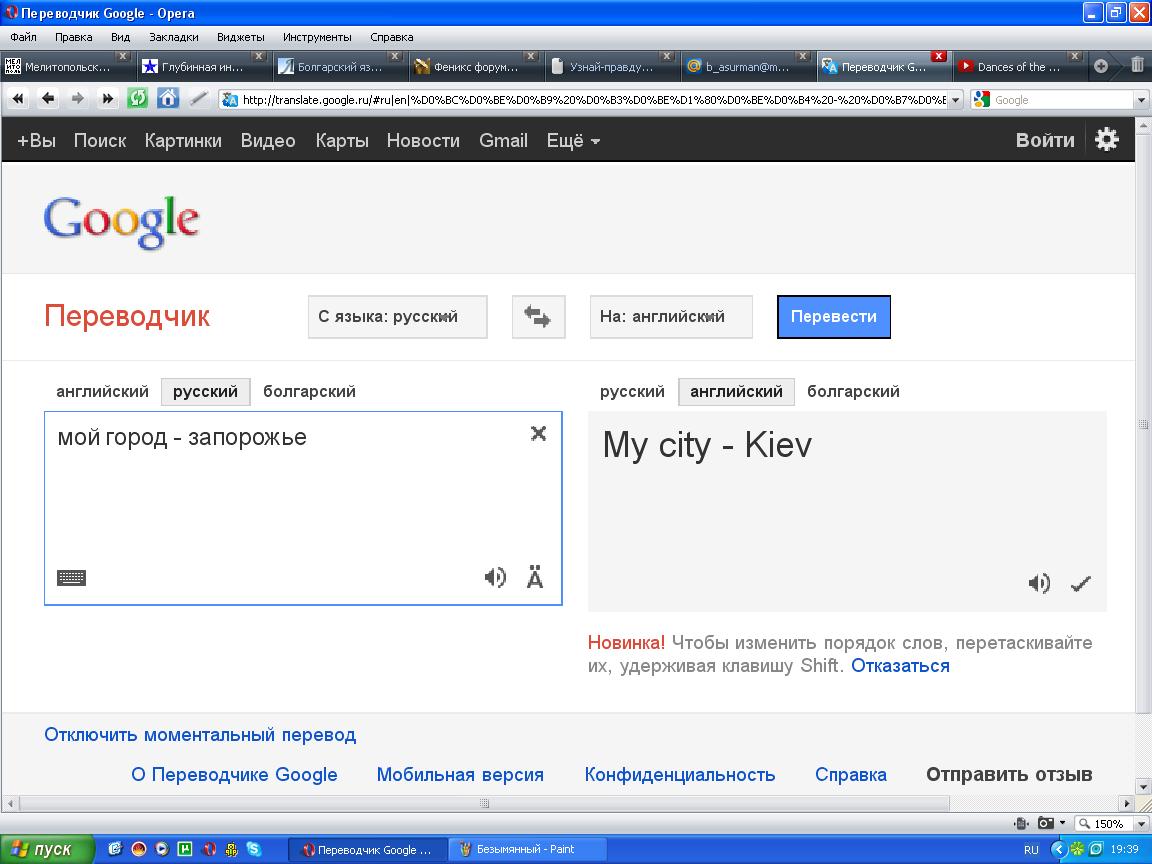Viewport: 1152px width, 864px height.
Task: Select английский as source language
Action: click(x=102, y=392)
